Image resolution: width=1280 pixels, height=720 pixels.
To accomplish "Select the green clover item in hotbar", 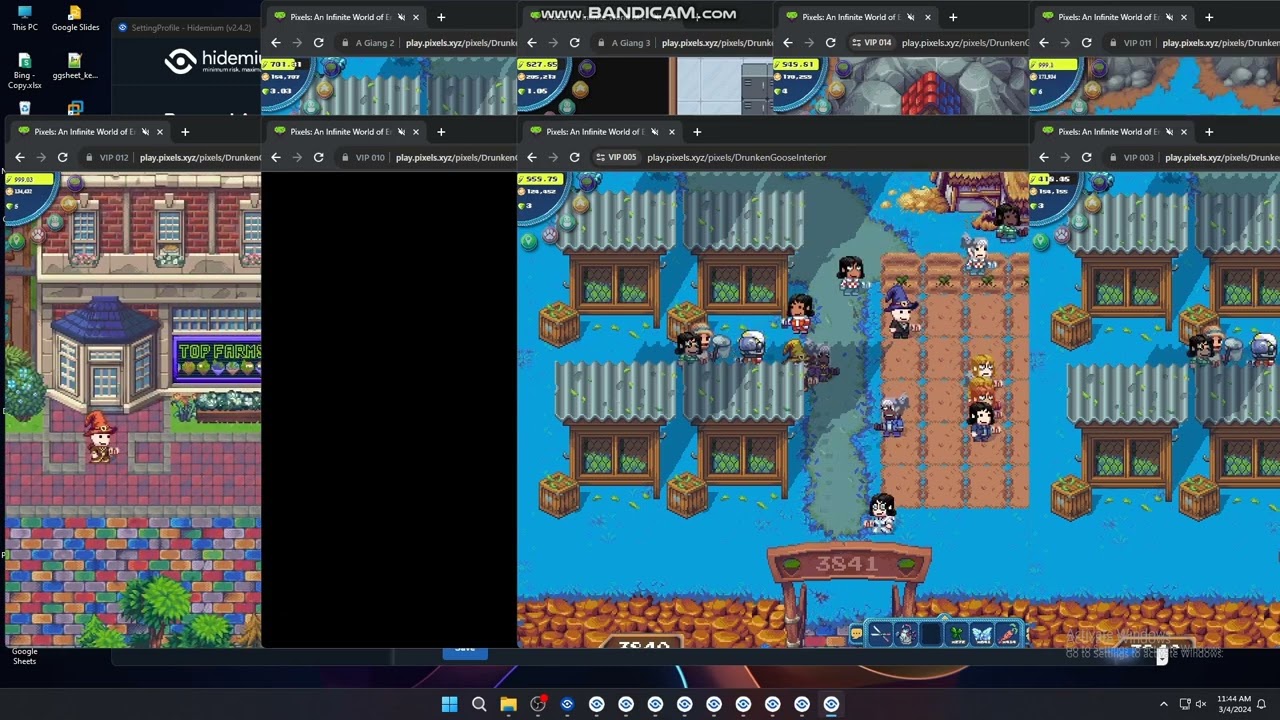I will [957, 634].
